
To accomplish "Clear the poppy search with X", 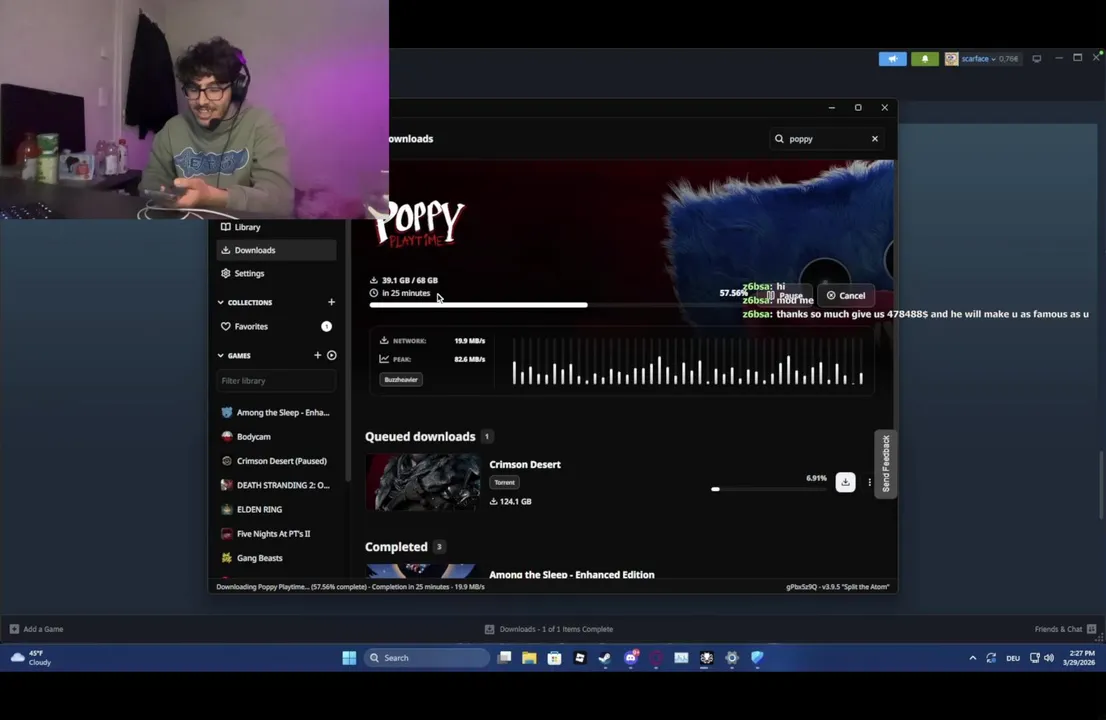I will pos(875,139).
